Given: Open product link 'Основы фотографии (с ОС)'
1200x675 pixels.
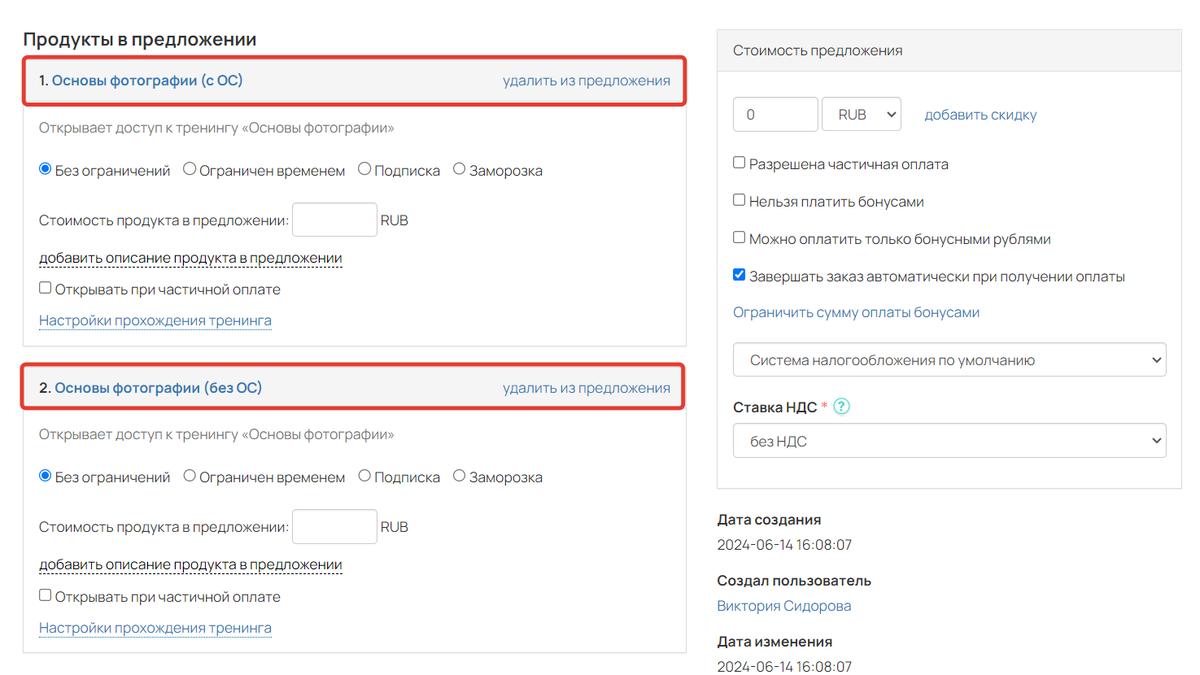Looking at the screenshot, I should 147,80.
